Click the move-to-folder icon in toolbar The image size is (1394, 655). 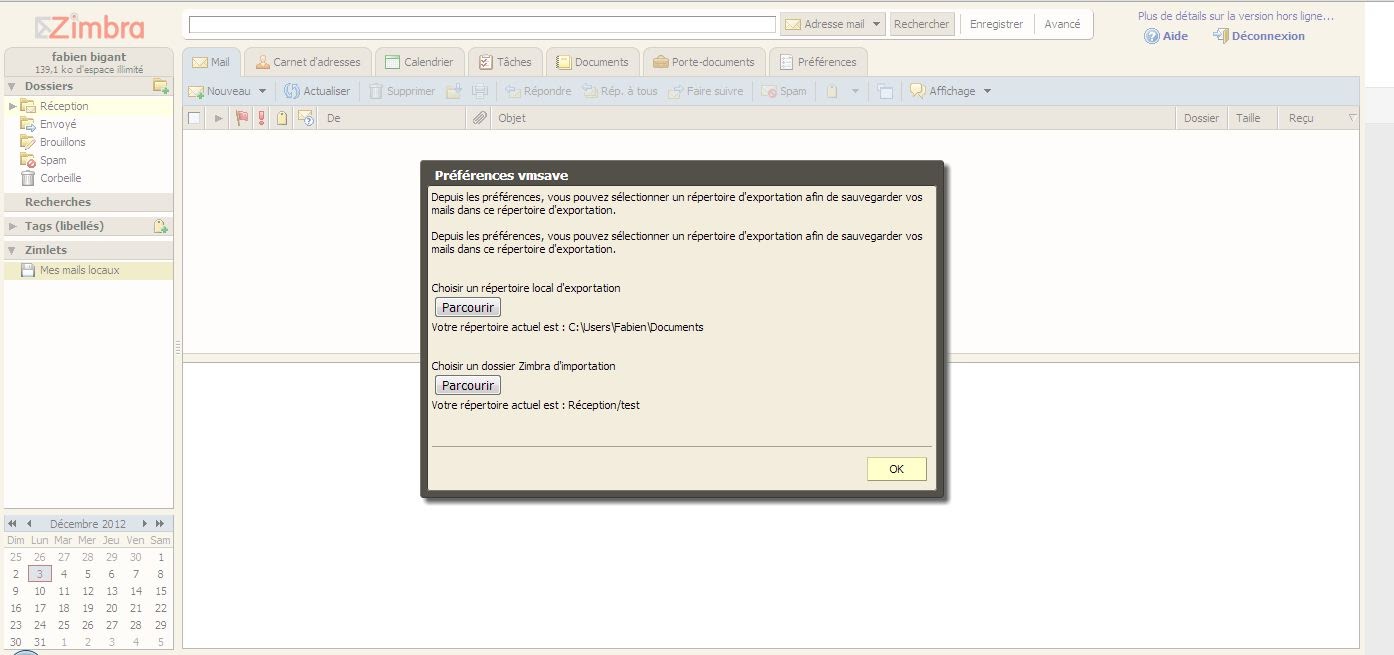pos(454,91)
